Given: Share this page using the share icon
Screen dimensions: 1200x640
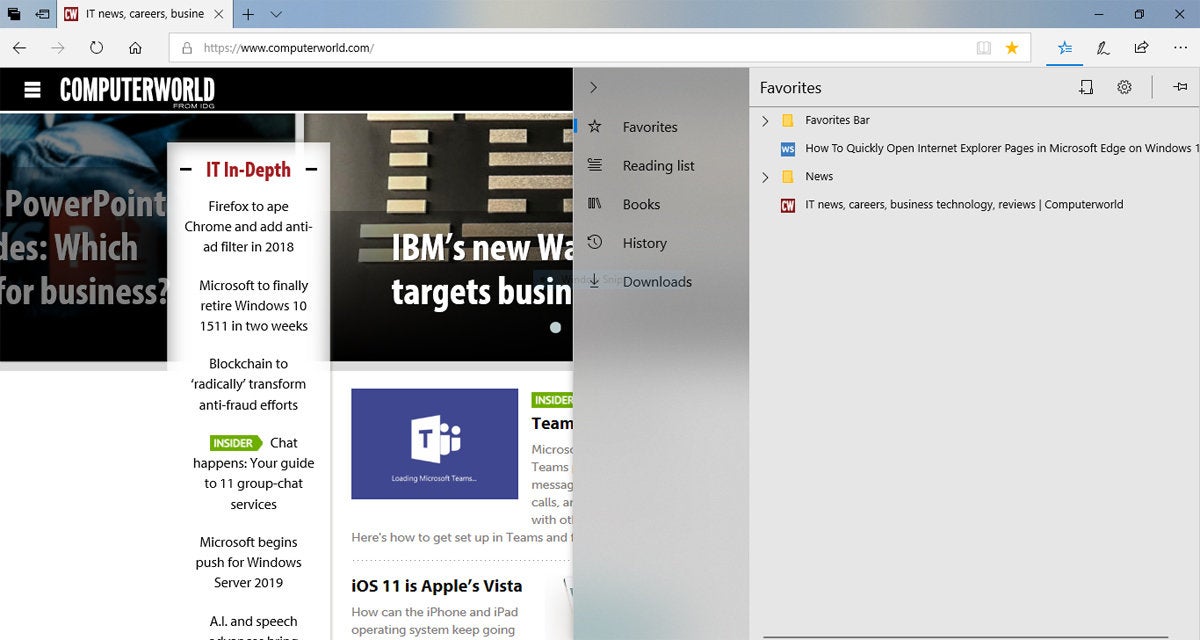Looking at the screenshot, I should (1141, 47).
